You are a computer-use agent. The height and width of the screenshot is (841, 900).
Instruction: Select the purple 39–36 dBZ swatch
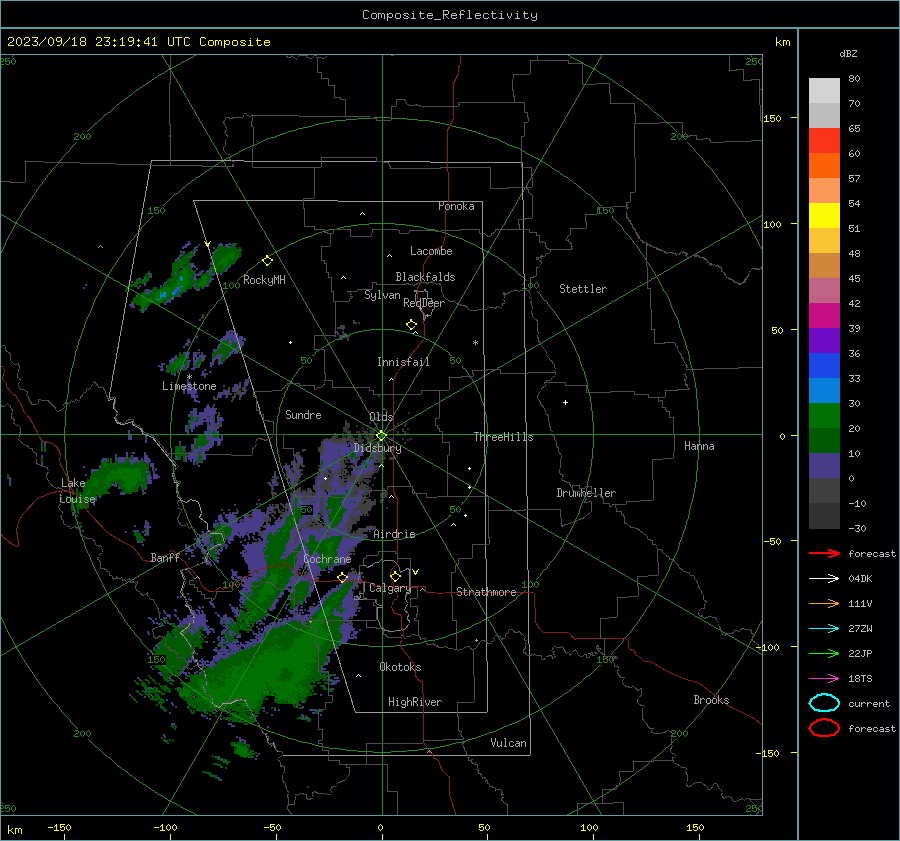click(824, 341)
